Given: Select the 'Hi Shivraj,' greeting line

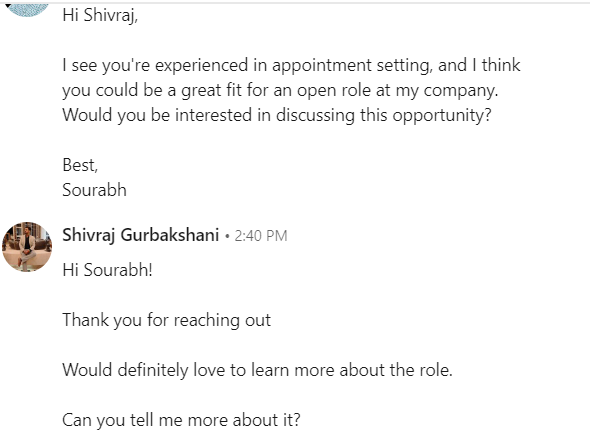Looking at the screenshot, I should 100,16.
